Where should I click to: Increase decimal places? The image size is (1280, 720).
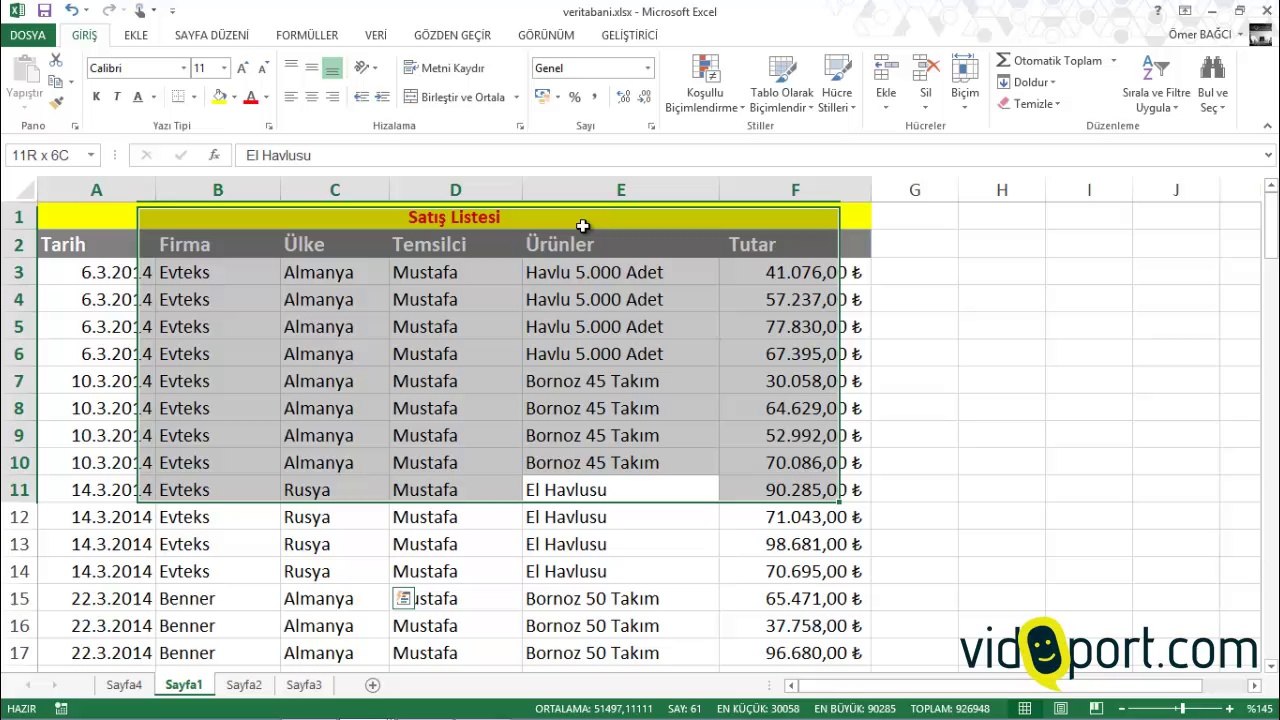pyautogui.click(x=623, y=97)
